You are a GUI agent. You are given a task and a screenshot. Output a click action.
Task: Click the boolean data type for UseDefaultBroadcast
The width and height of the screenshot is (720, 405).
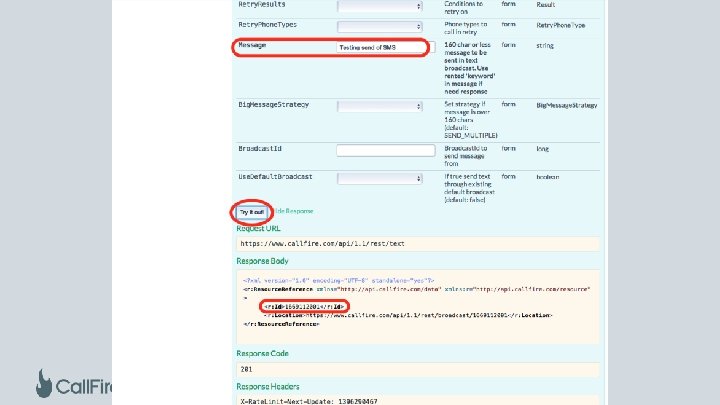click(547, 177)
